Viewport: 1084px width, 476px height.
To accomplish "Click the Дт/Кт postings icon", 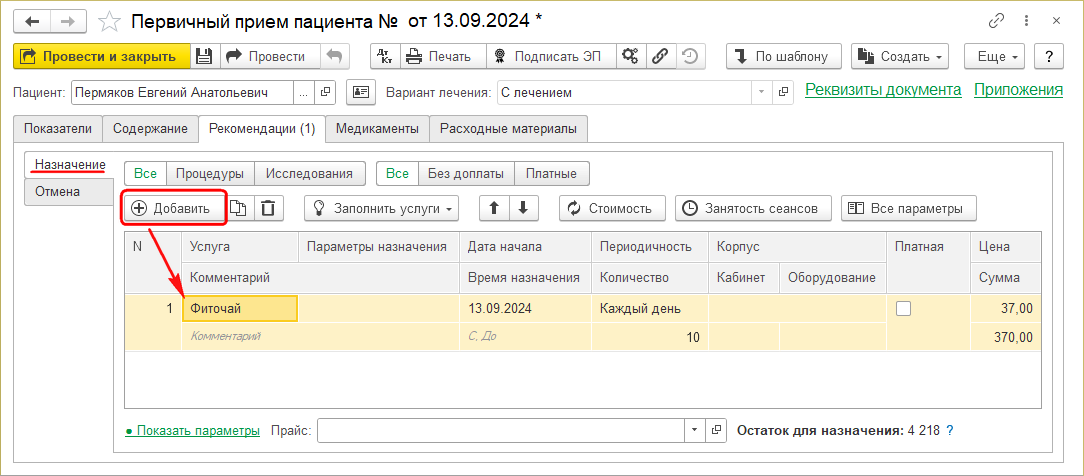I will (x=387, y=56).
